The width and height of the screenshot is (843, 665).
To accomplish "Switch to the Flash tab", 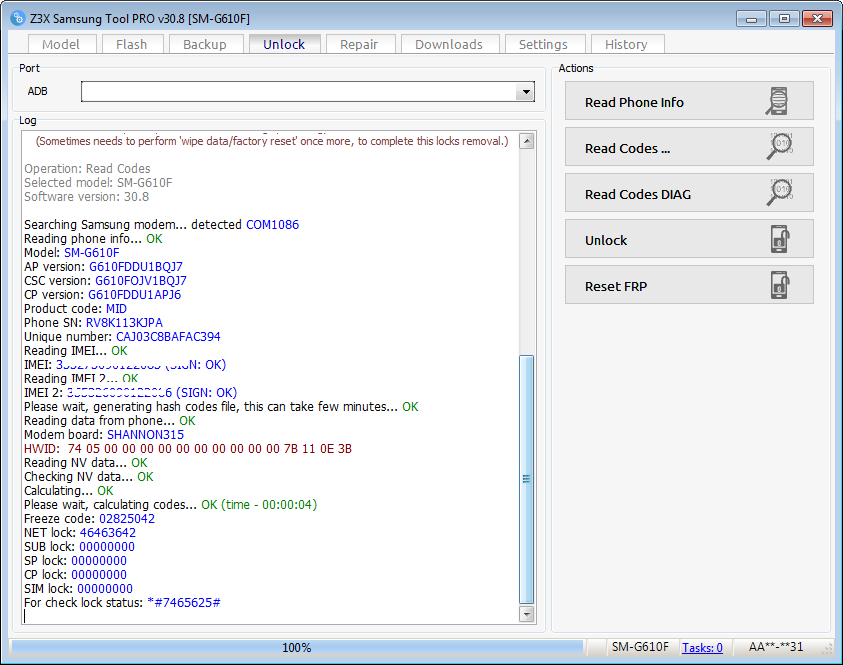I will 132,44.
